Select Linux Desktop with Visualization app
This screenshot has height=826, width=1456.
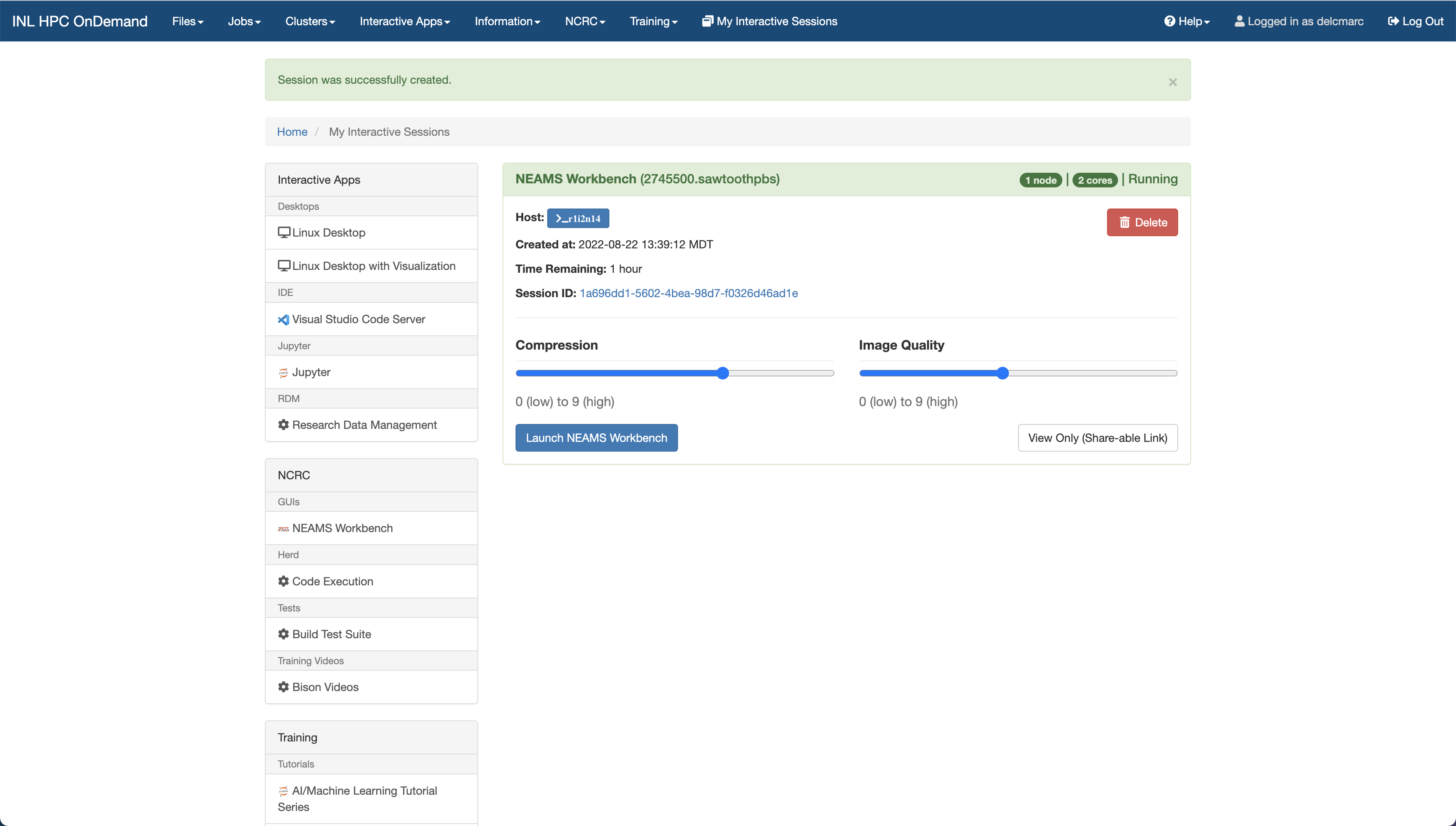tap(371, 266)
